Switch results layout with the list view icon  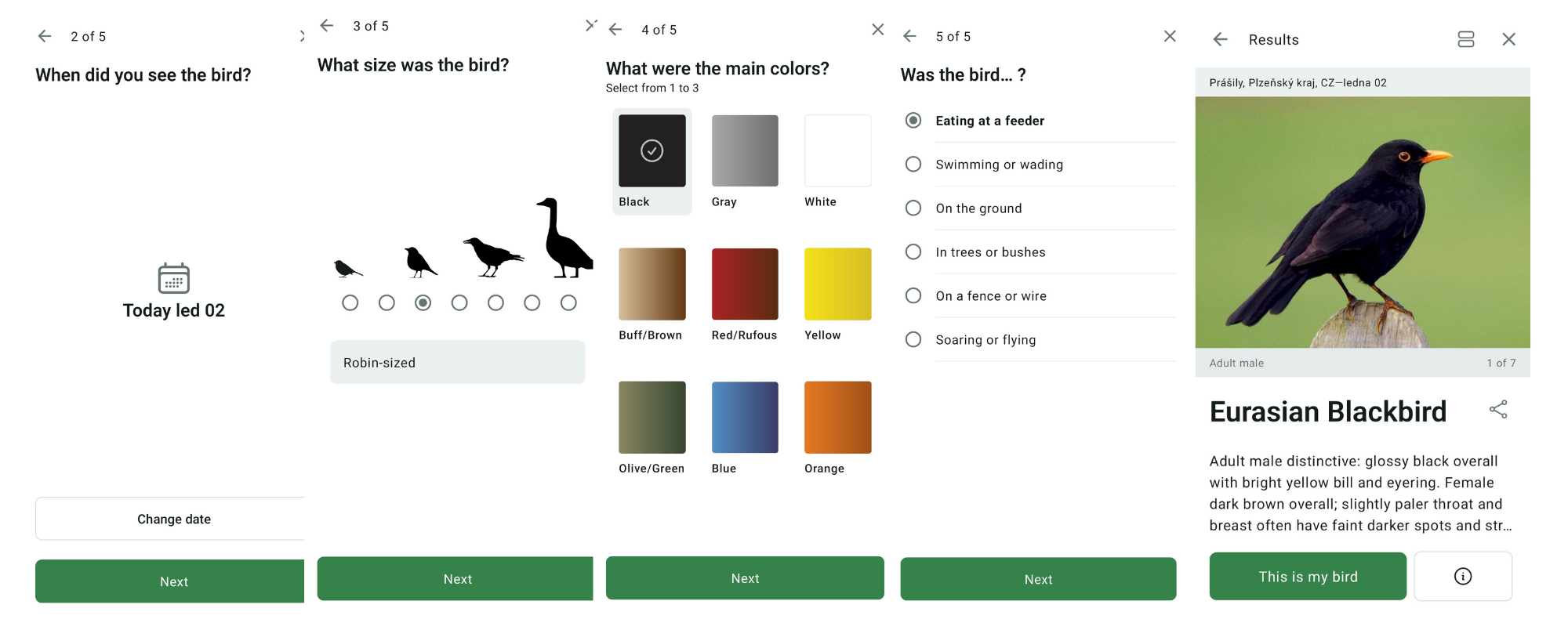pyautogui.click(x=1465, y=39)
